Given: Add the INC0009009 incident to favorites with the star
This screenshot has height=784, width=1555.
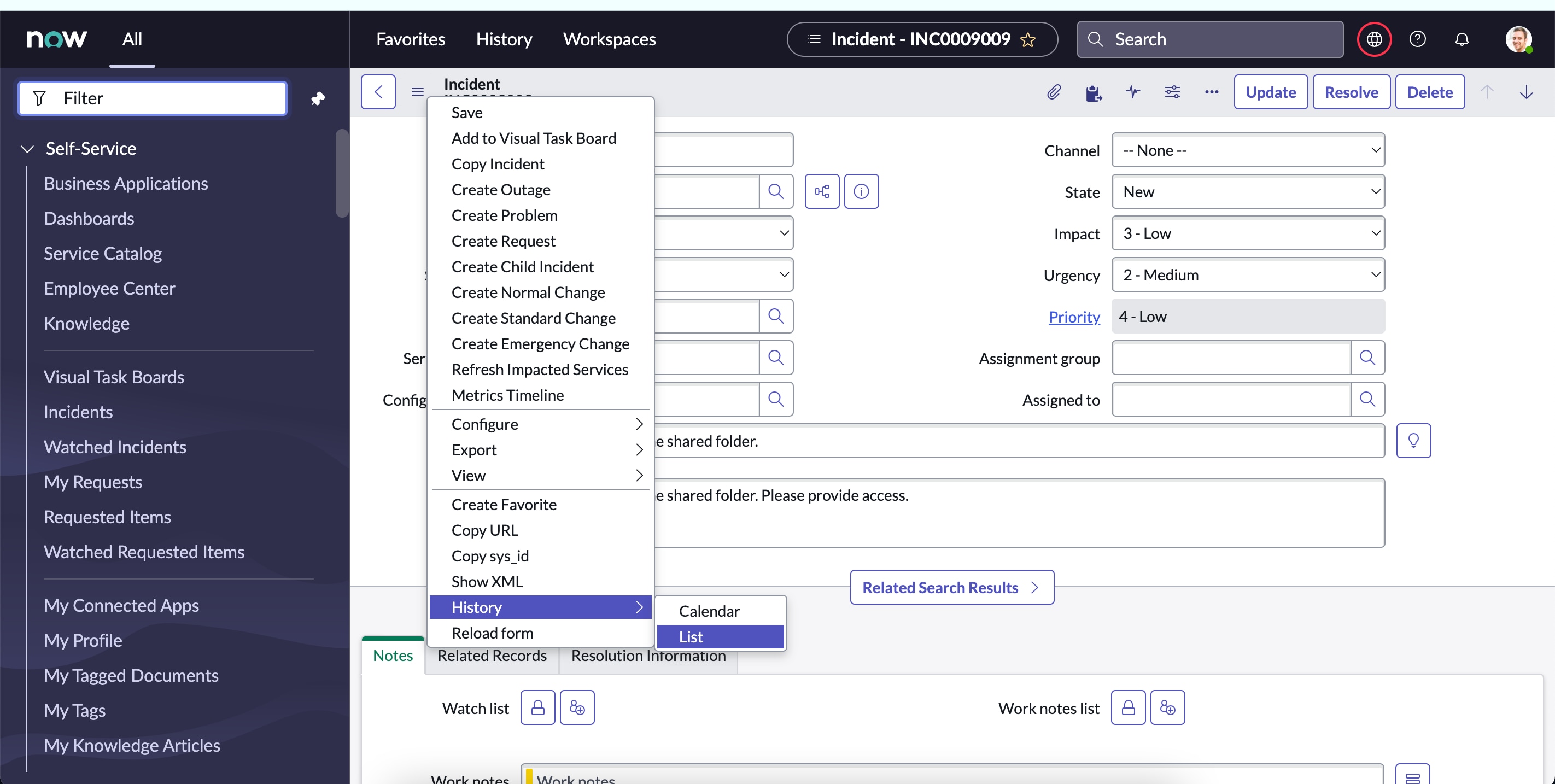Looking at the screenshot, I should [1027, 40].
